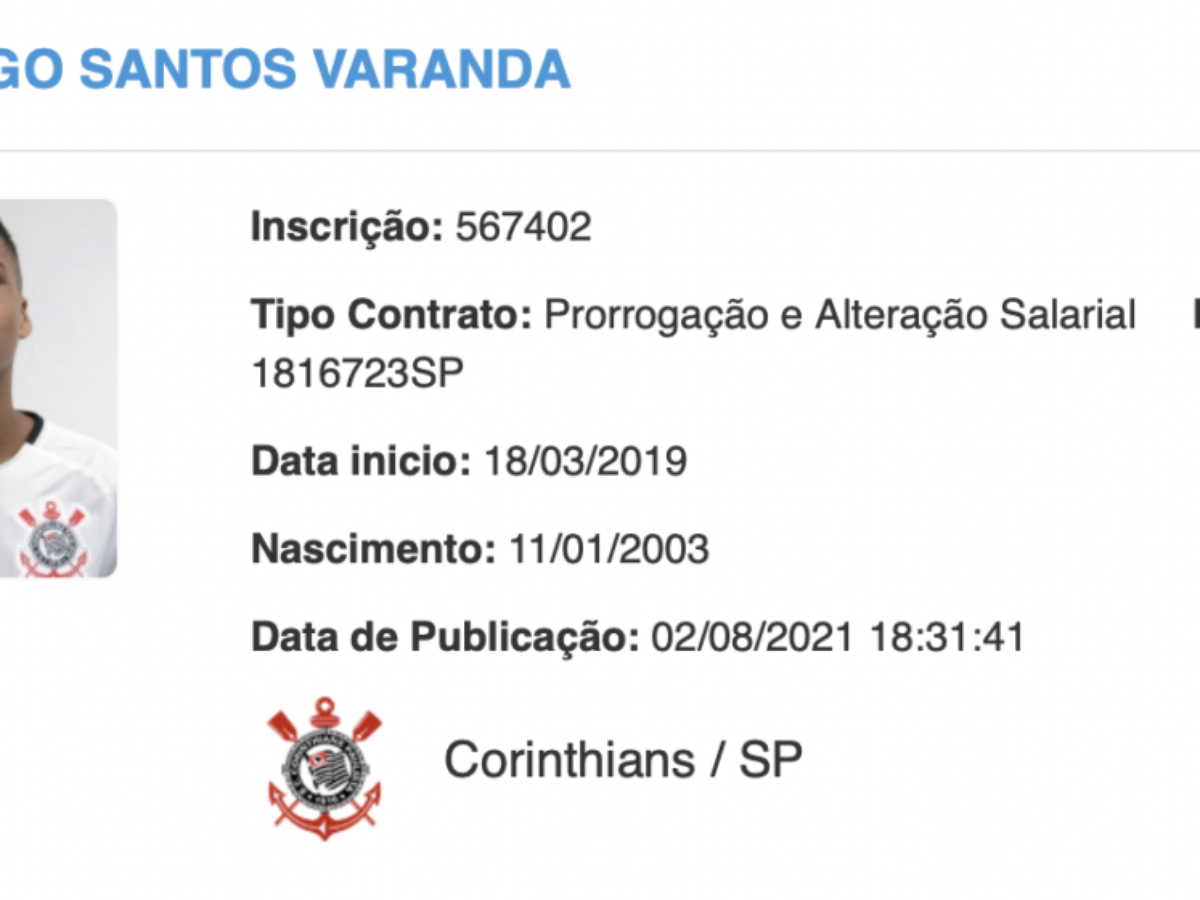
Task: Select the start date 18/03/2019
Action: [586, 461]
